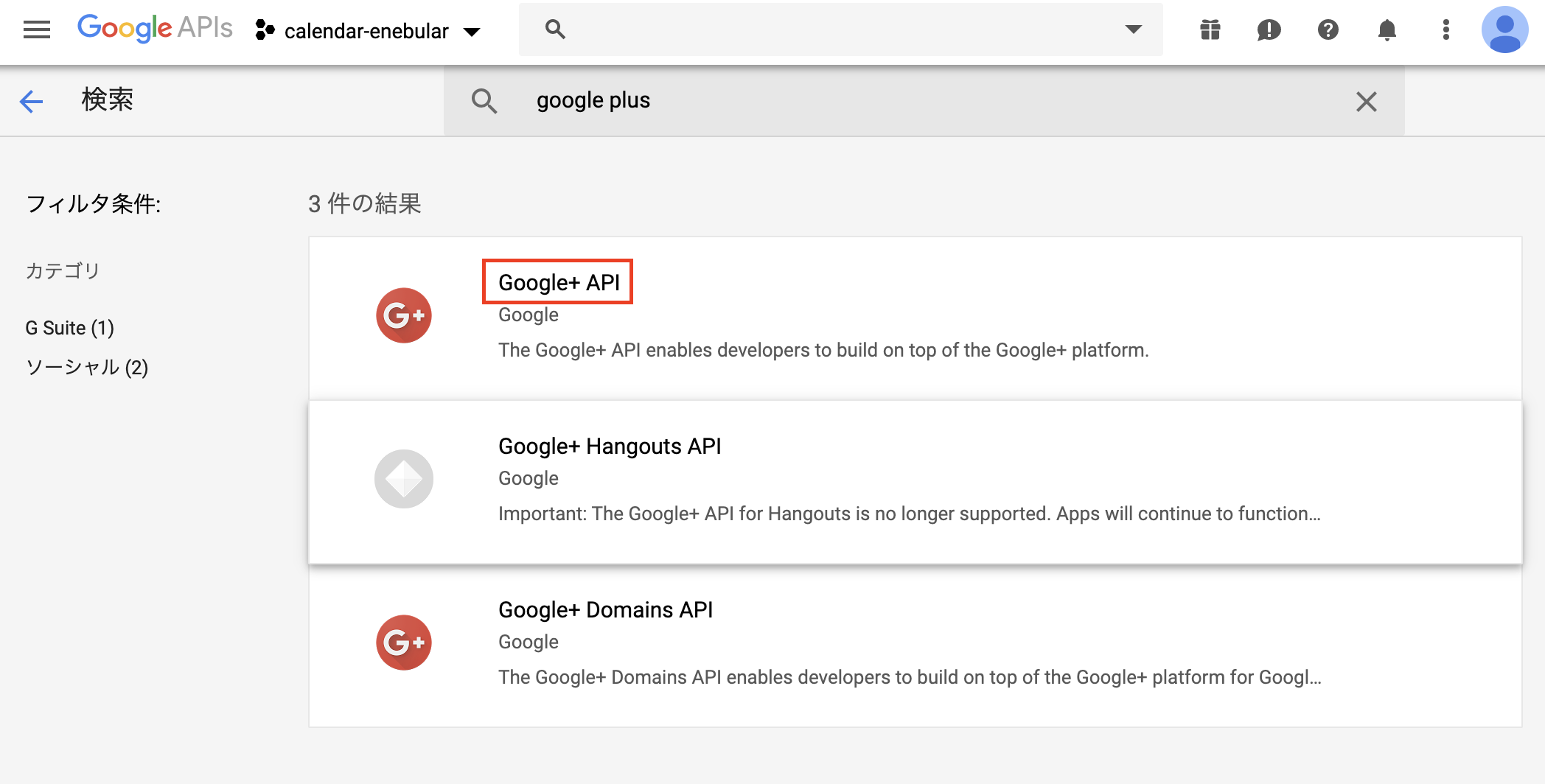The image size is (1545, 784).
Task: Click the 'フィルタ条件:' heading
Action: click(94, 203)
